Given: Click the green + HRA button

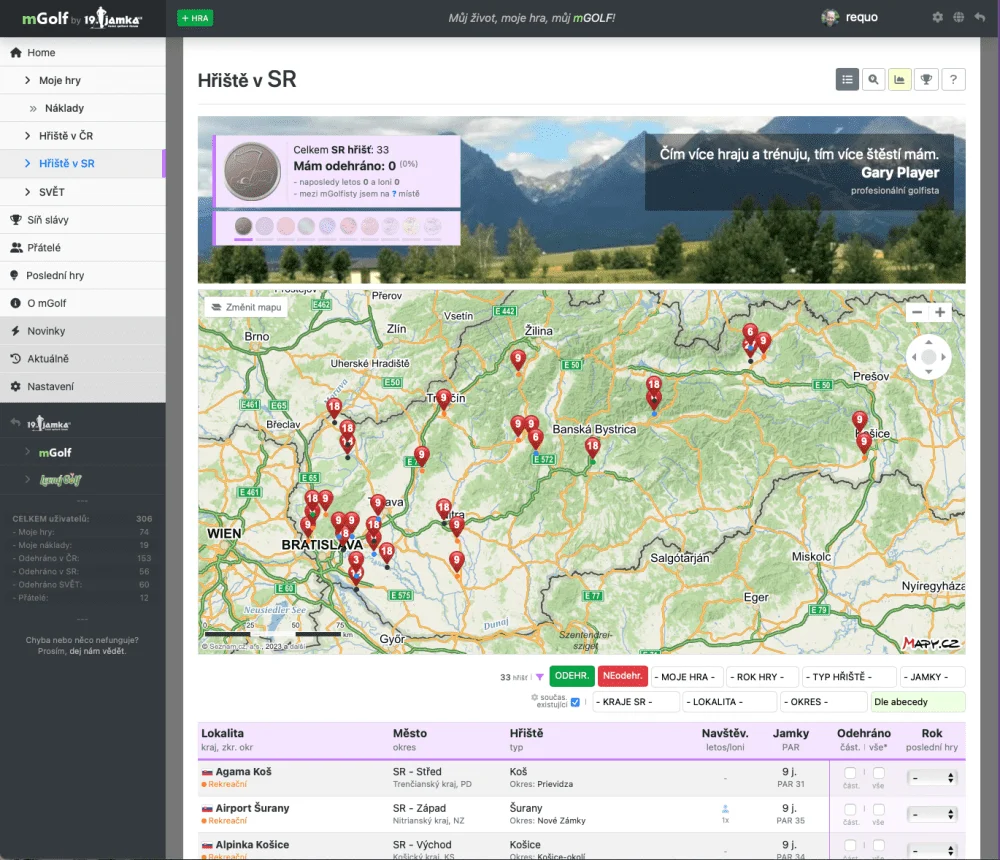Looking at the screenshot, I should tap(195, 18).
